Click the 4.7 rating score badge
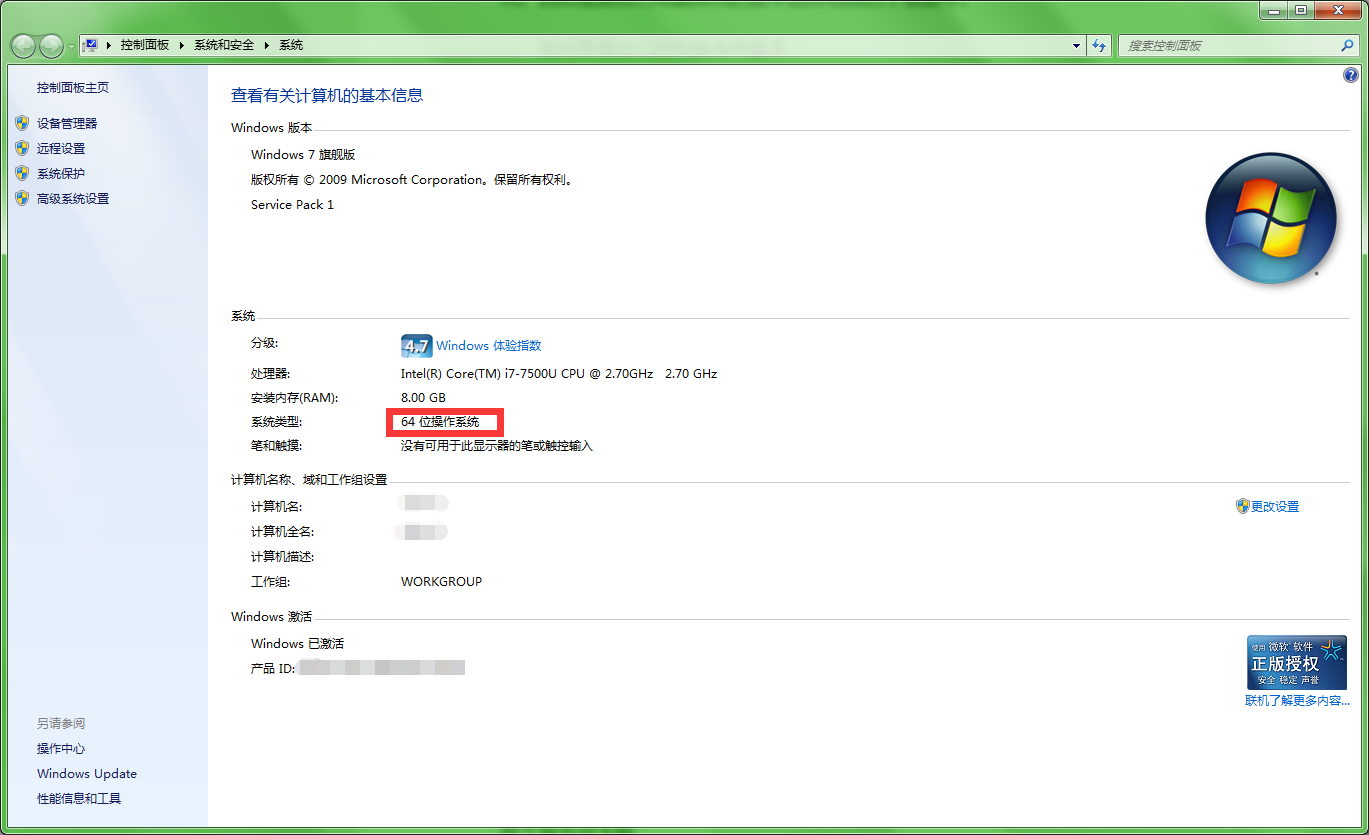The height and width of the screenshot is (835, 1369). (x=416, y=346)
